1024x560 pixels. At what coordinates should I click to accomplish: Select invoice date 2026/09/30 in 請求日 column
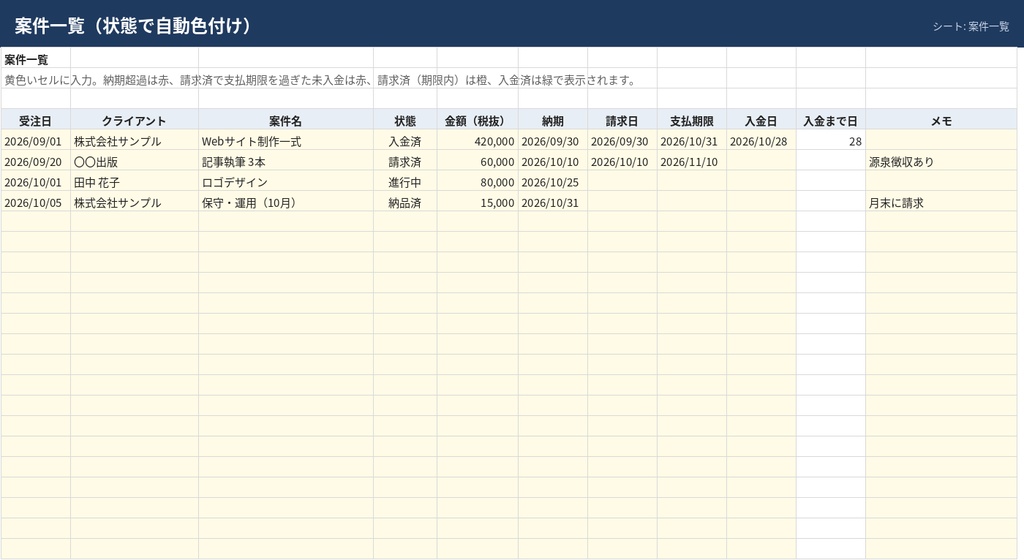click(x=622, y=141)
